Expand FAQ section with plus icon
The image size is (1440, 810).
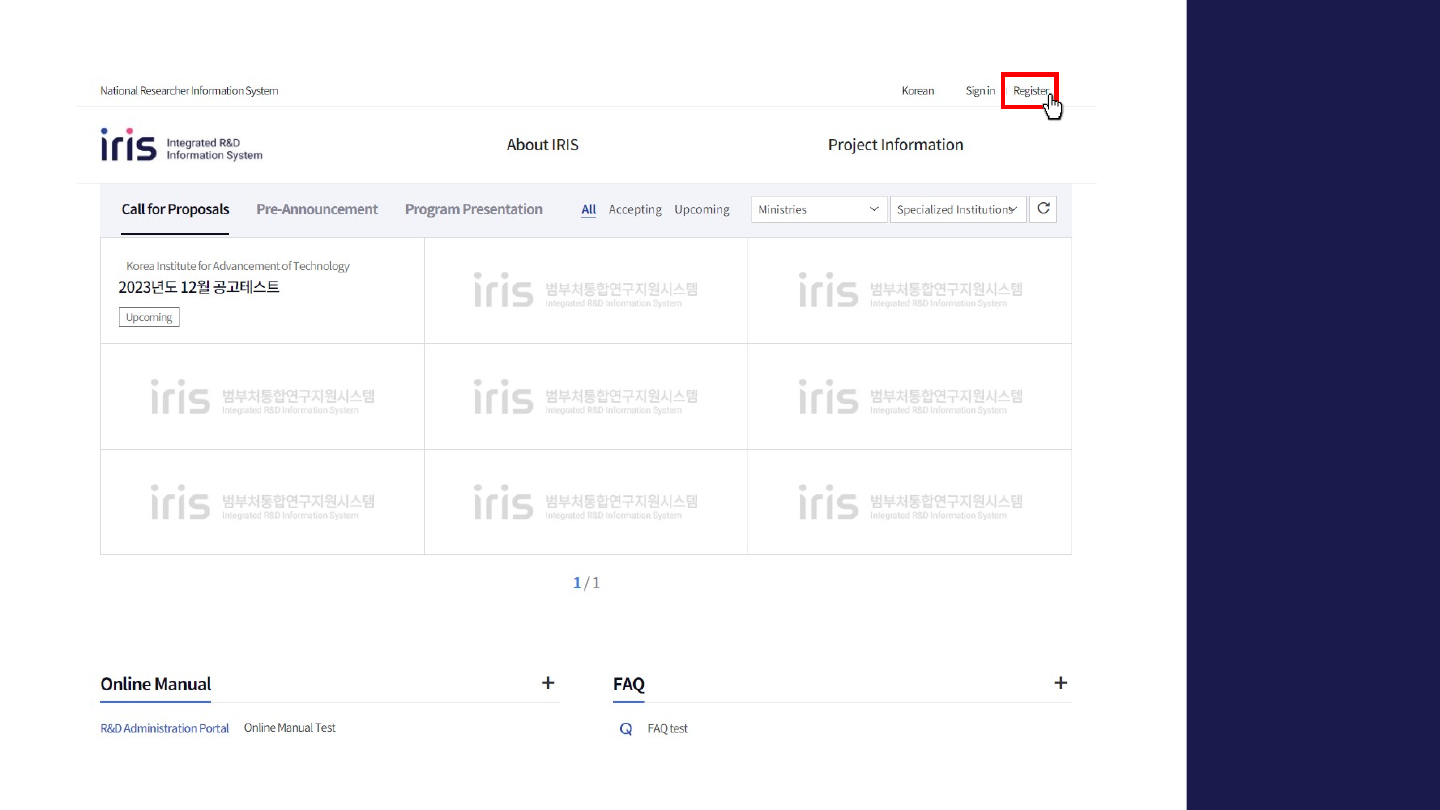point(1060,683)
